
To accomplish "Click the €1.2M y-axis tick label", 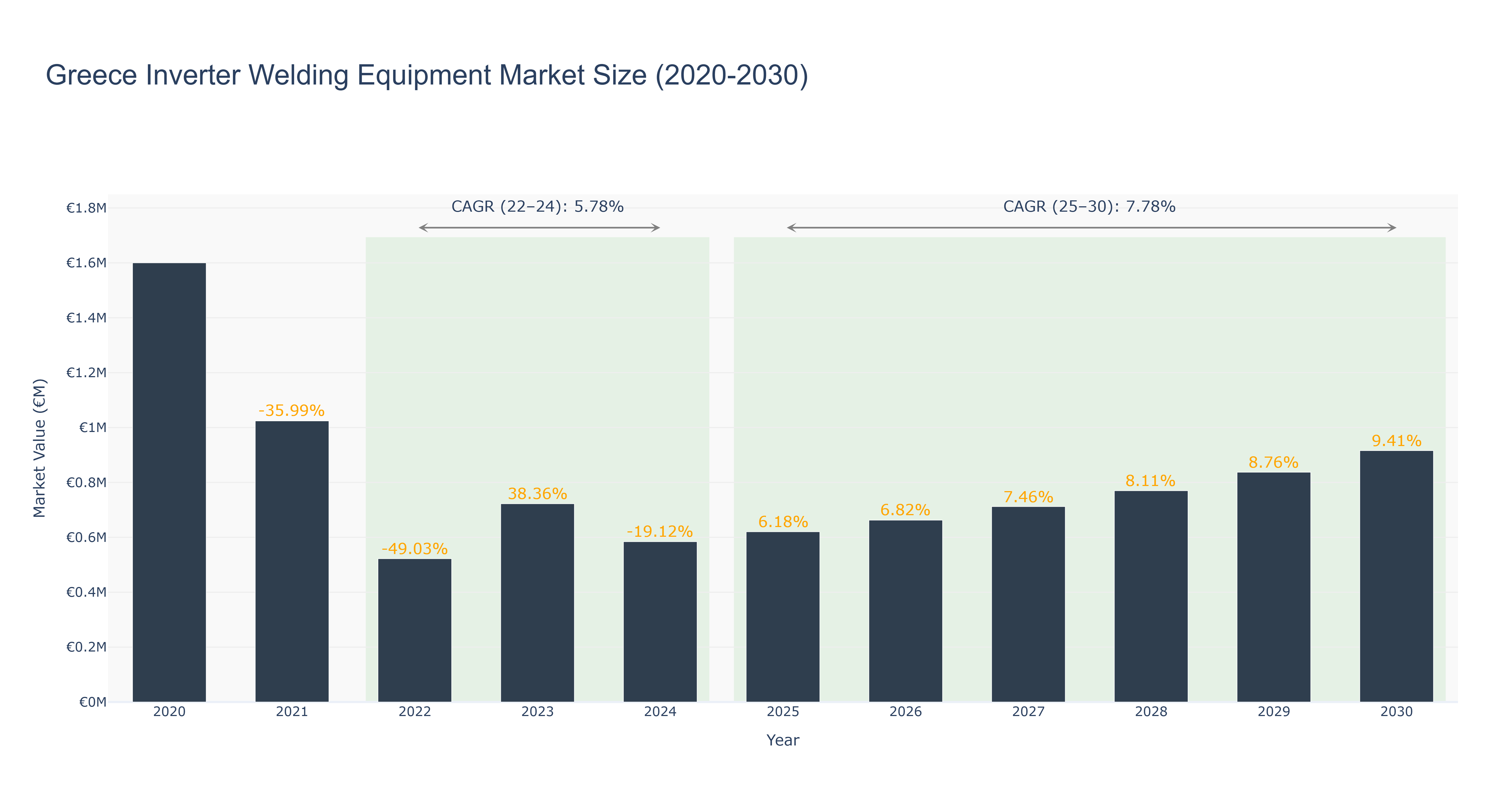I will click(x=86, y=373).
